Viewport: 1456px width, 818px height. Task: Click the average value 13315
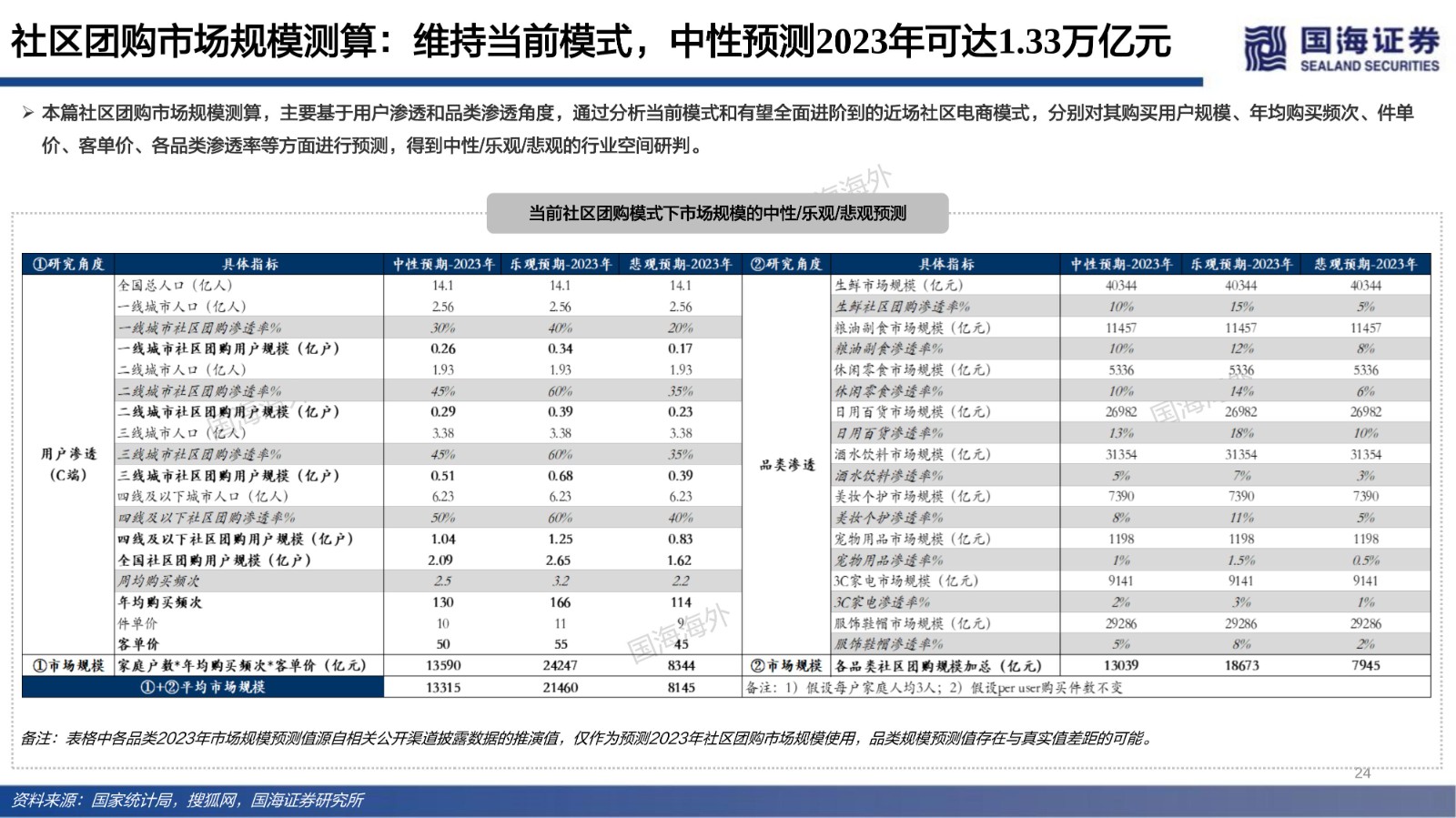coord(443,687)
